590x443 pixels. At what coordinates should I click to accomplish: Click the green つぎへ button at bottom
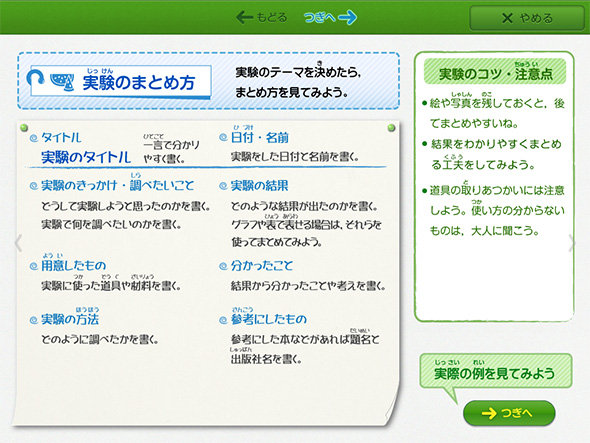pyautogui.click(x=509, y=413)
